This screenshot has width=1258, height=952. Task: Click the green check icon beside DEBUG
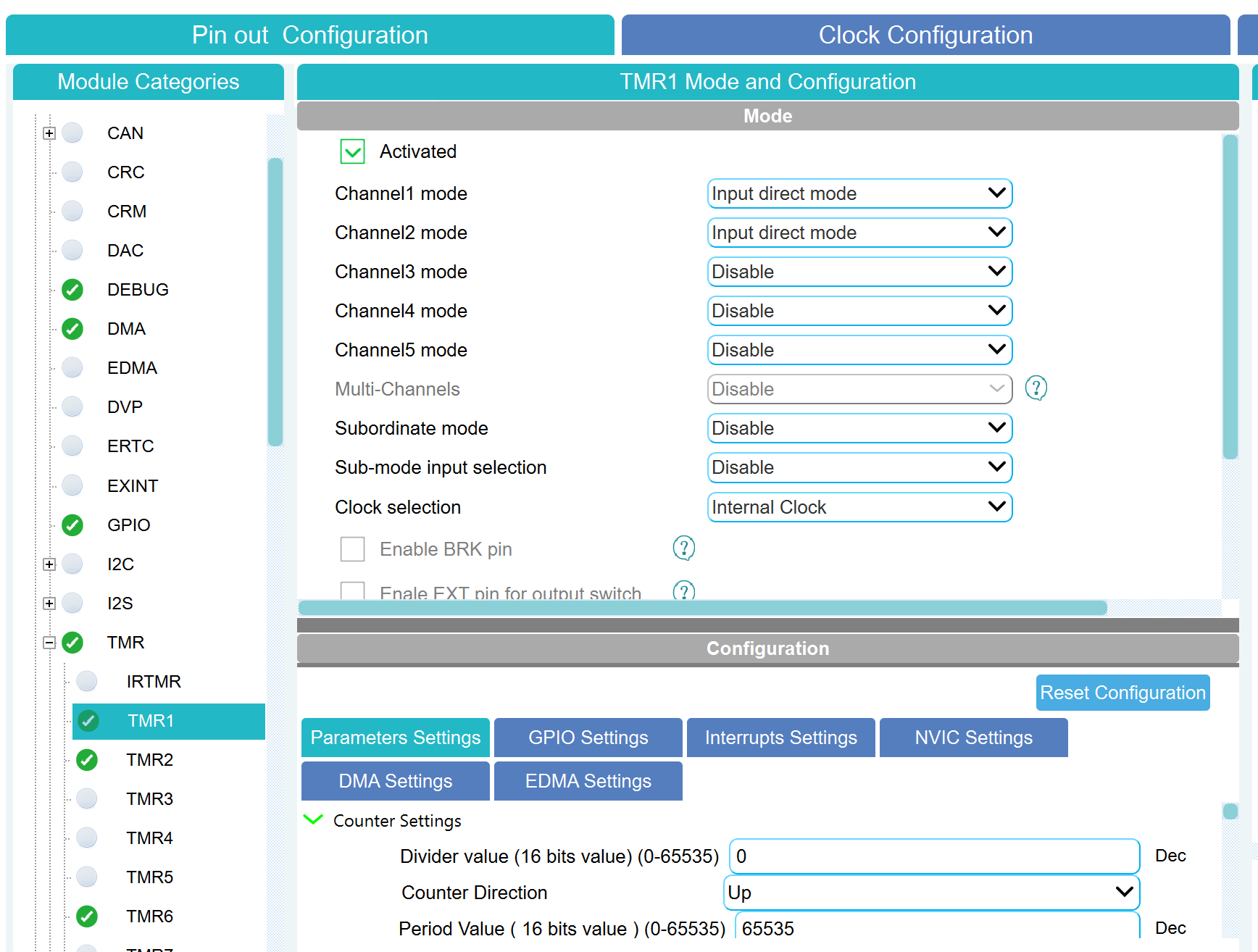(x=72, y=290)
